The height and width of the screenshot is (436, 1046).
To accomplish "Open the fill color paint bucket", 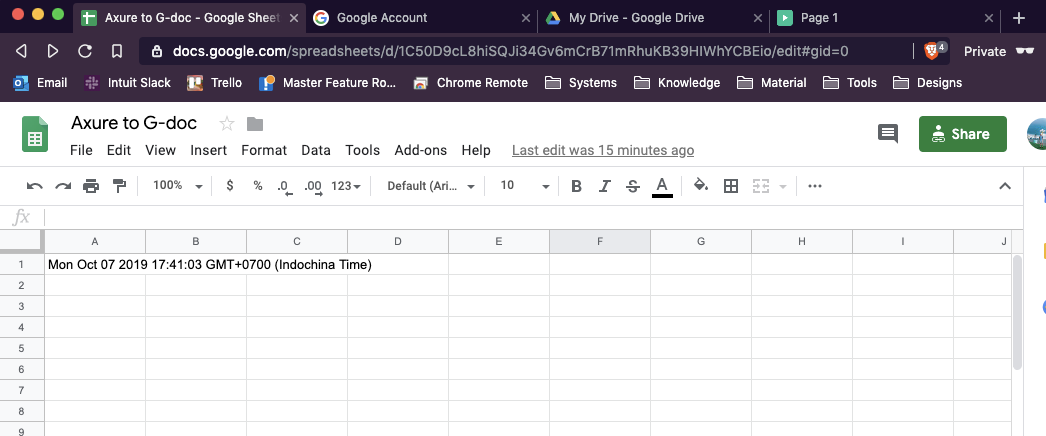I will pos(701,186).
